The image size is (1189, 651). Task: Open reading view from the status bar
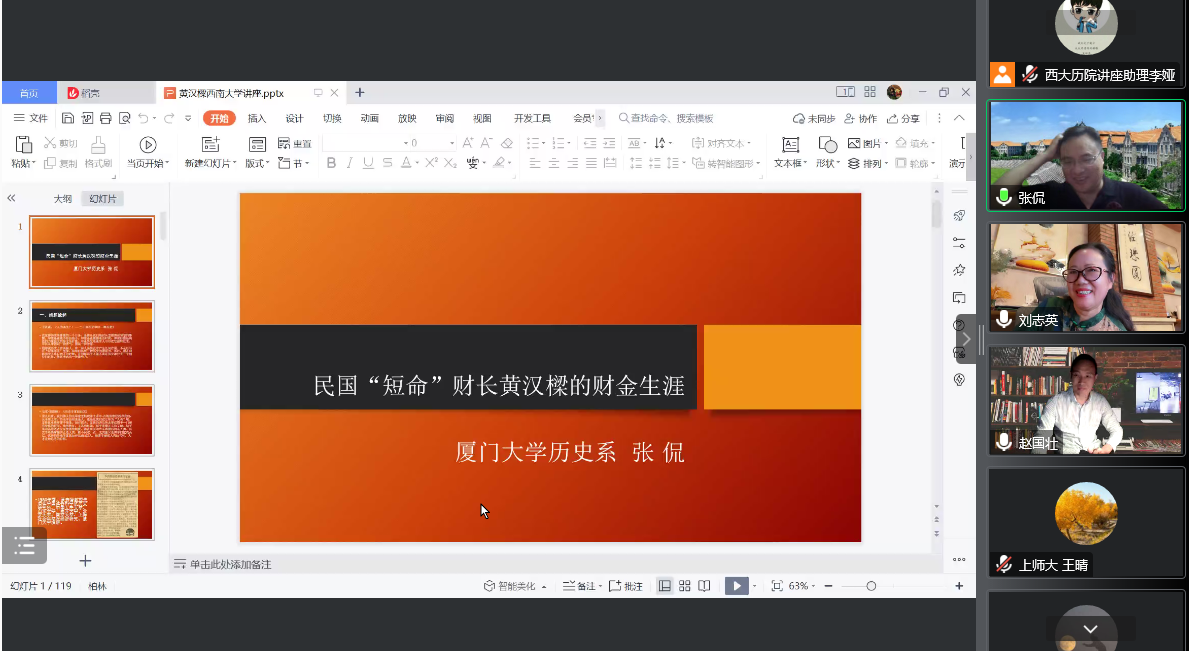click(705, 586)
